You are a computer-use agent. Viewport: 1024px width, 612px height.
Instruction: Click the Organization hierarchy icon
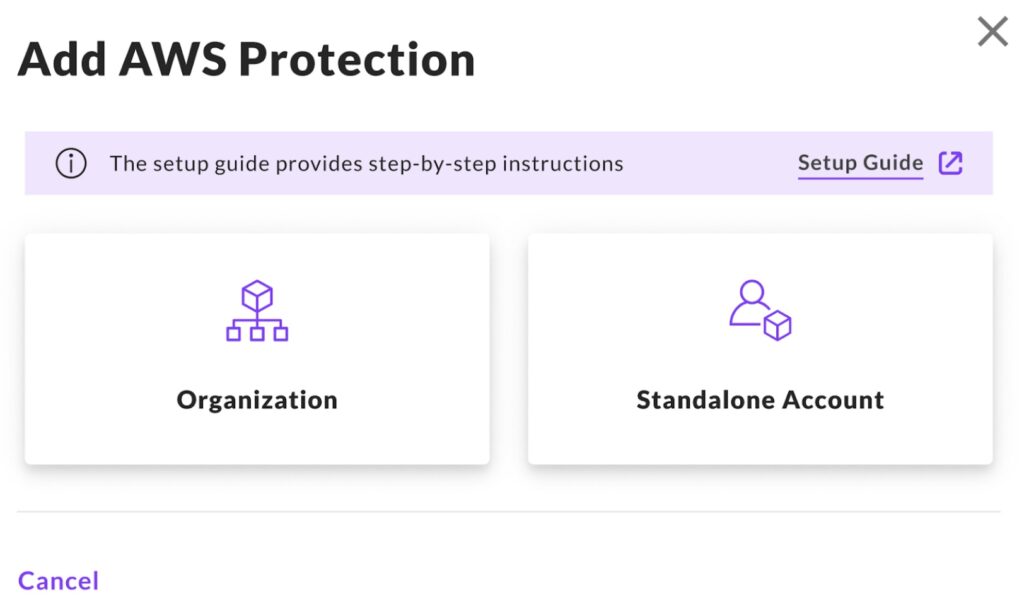tap(257, 311)
